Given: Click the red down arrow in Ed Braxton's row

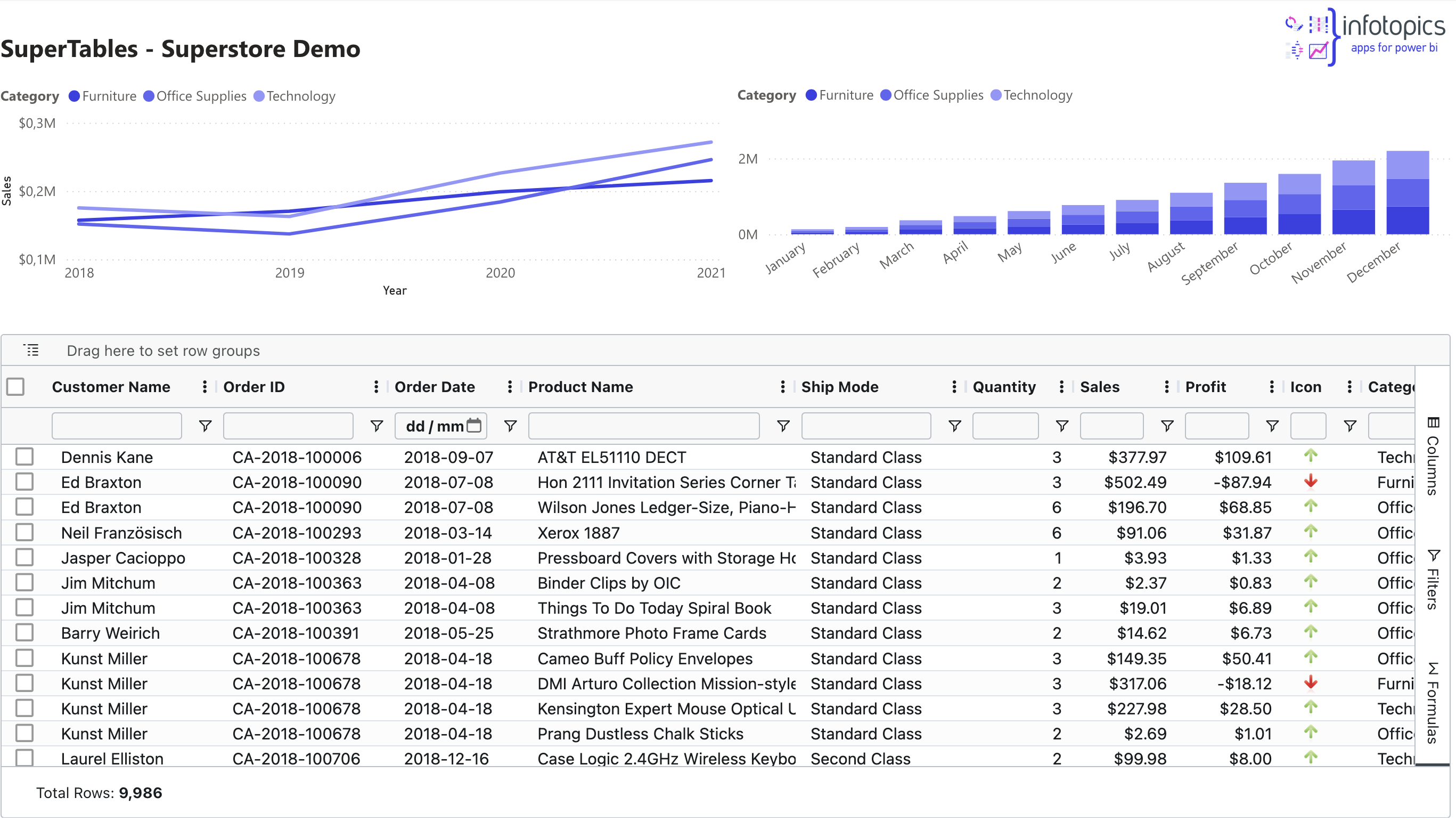Looking at the screenshot, I should click(1310, 482).
